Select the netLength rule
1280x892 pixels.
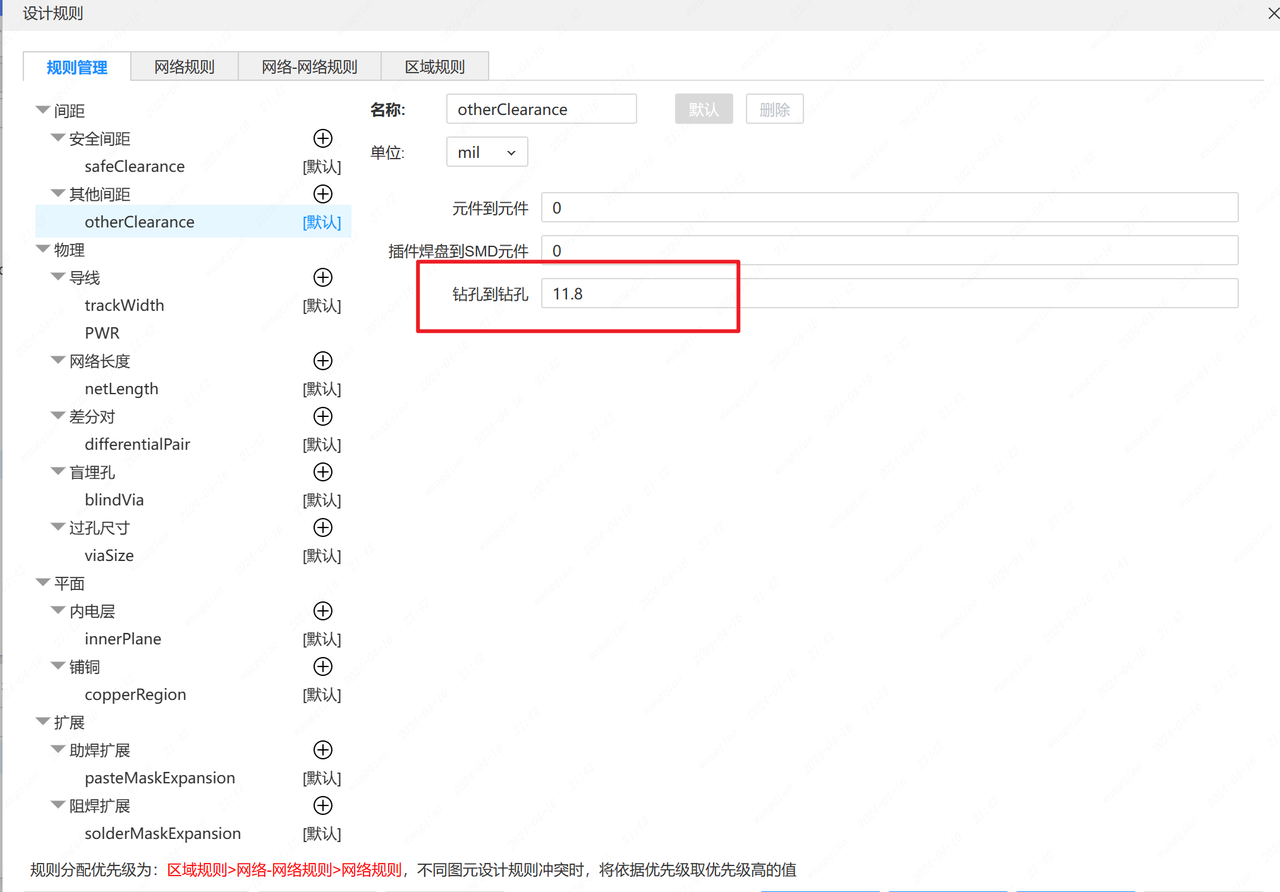click(122, 389)
